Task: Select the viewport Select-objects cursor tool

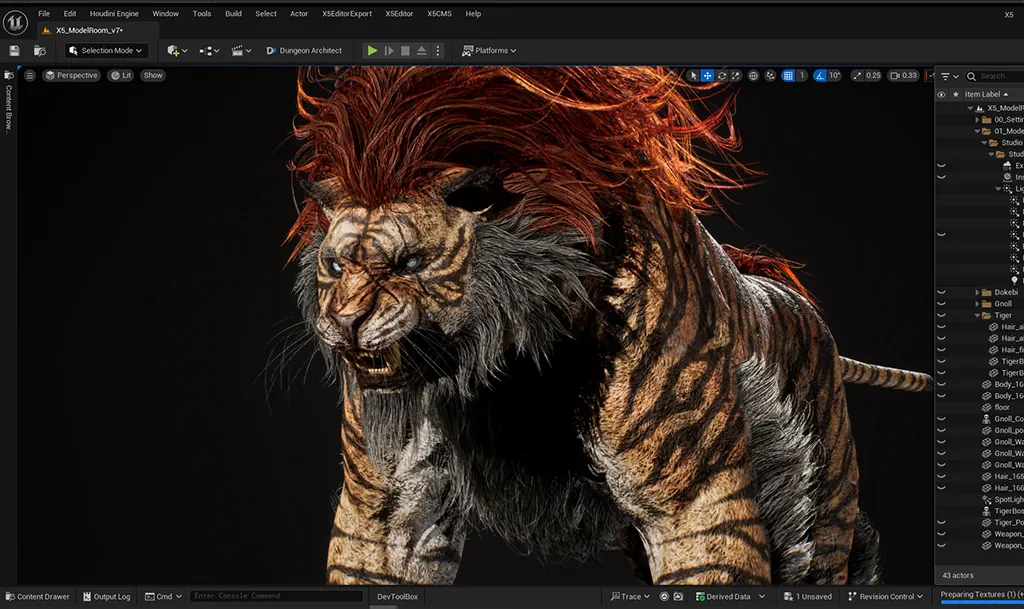Action: pos(694,76)
